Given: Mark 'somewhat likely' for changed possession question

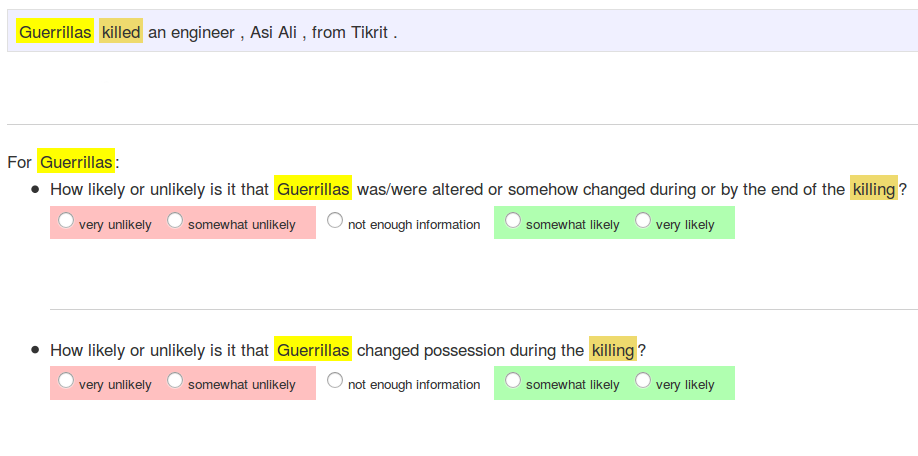Looking at the screenshot, I should pyautogui.click(x=513, y=381).
